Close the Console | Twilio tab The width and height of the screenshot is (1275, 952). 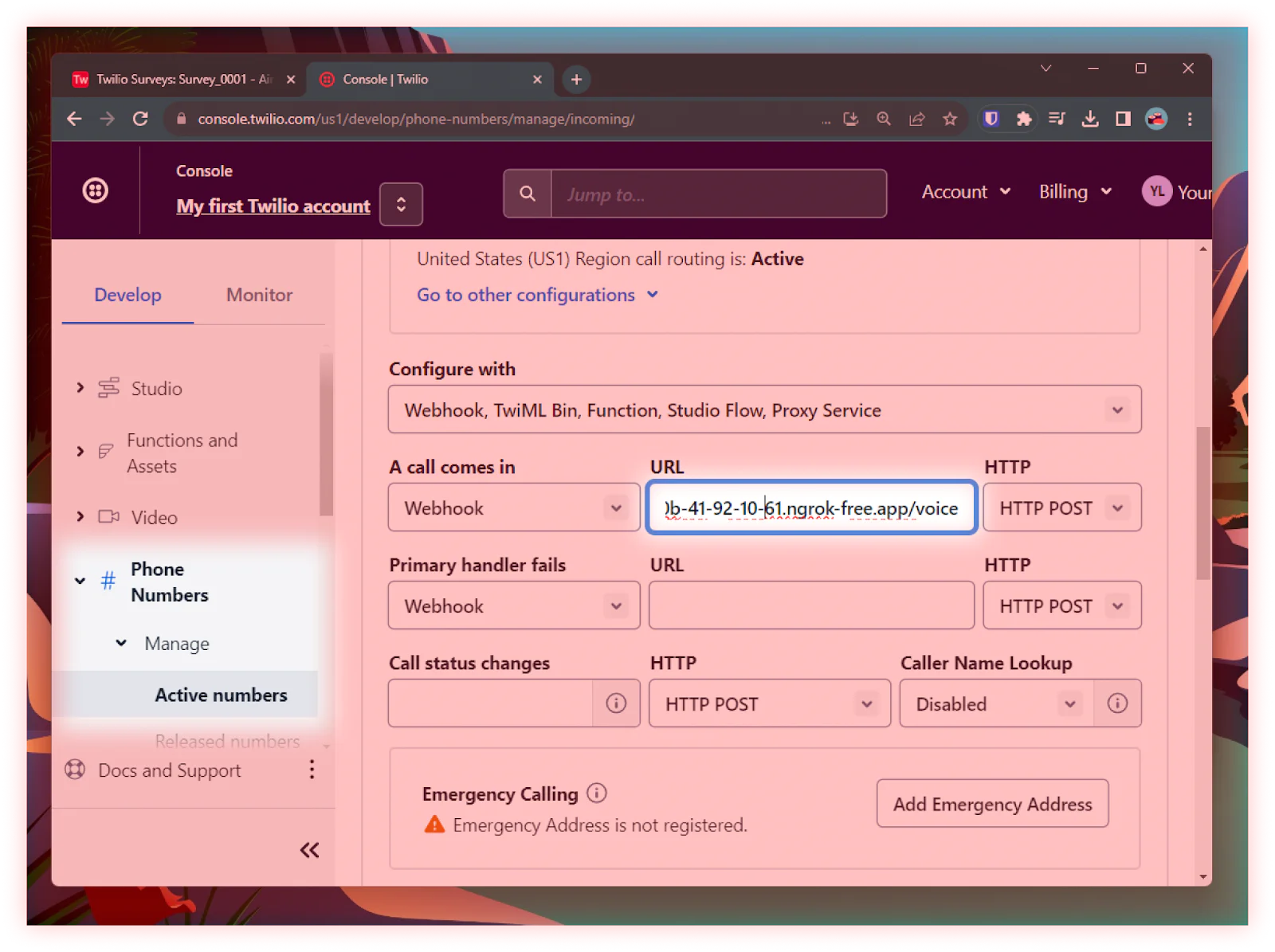pos(537,80)
